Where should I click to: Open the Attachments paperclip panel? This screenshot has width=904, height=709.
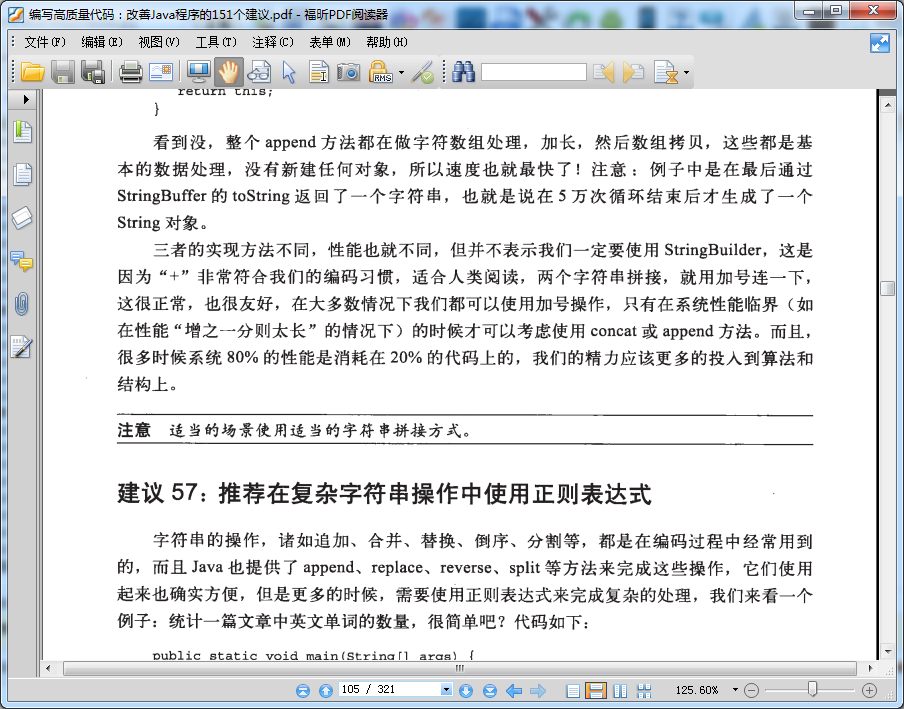(22, 304)
